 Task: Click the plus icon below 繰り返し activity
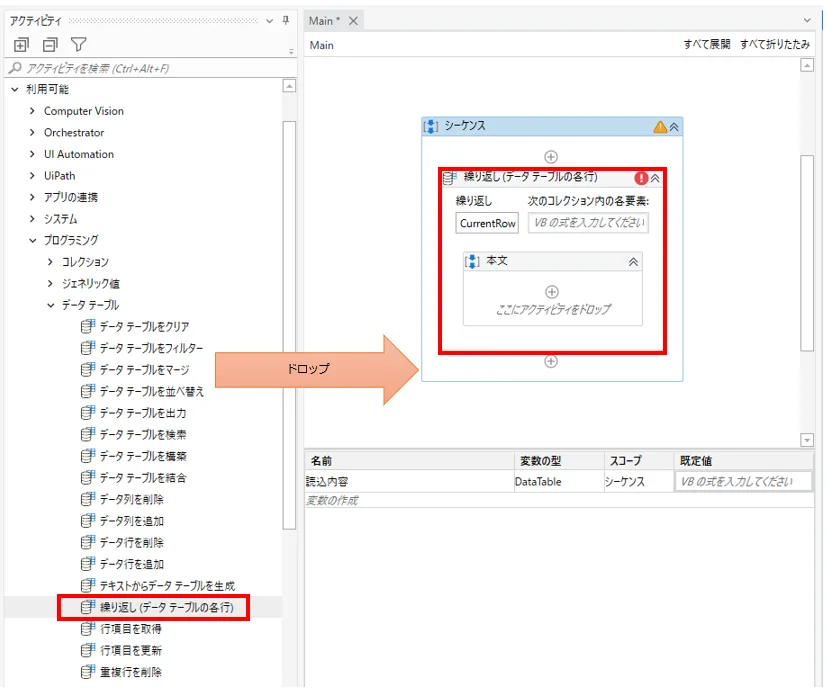click(551, 362)
